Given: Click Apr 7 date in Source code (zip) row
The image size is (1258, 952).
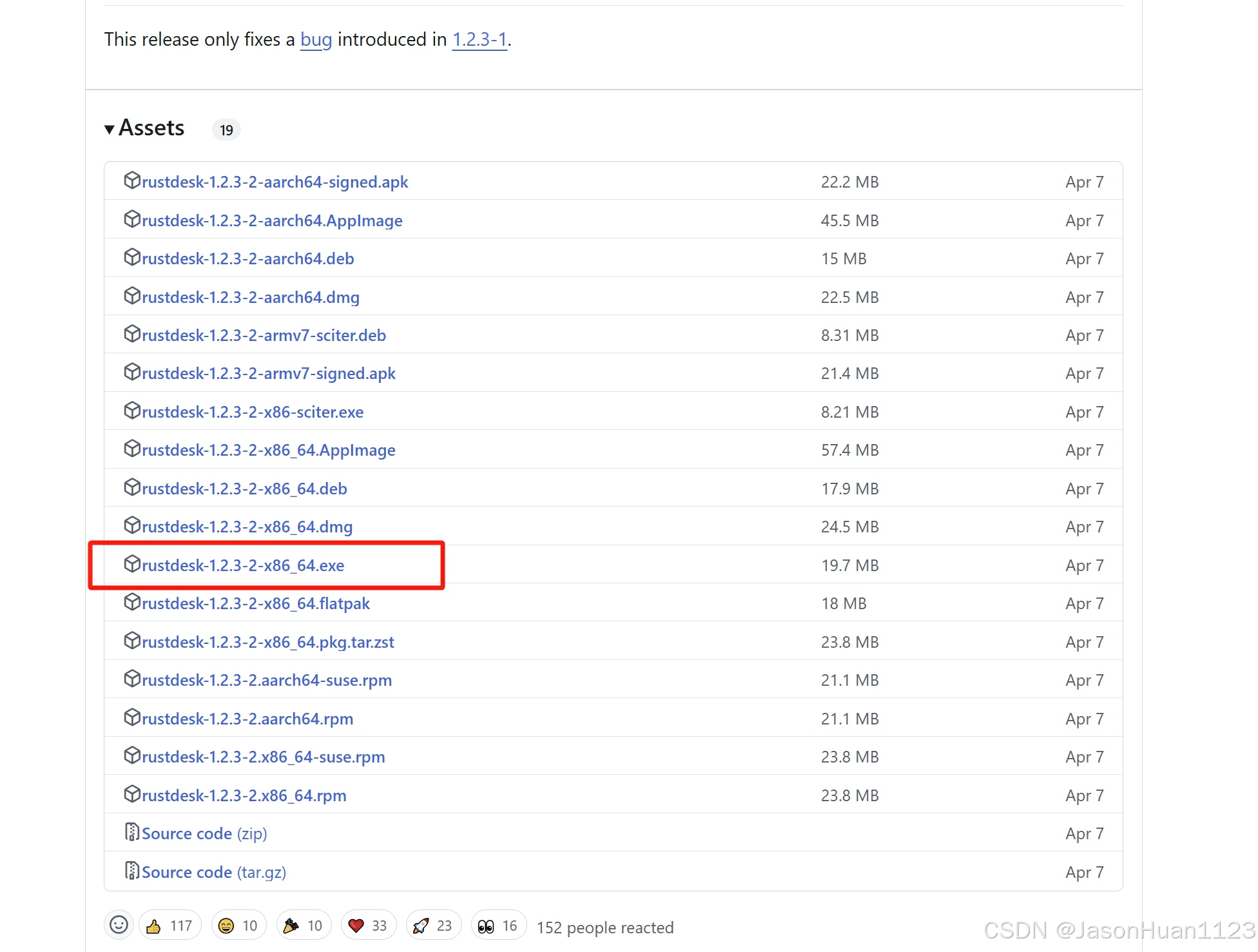Looking at the screenshot, I should point(1085,834).
